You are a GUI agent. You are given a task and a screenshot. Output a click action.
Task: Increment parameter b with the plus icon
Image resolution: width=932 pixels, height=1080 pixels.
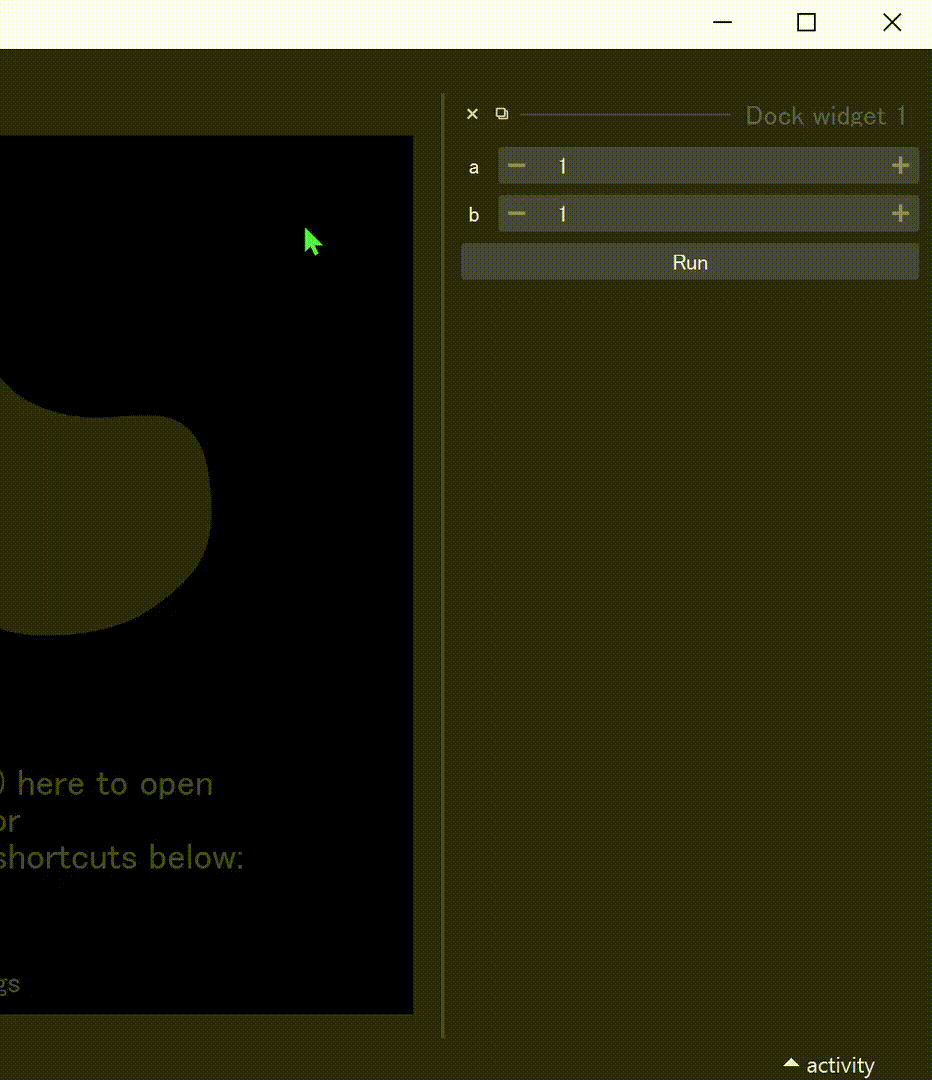[x=899, y=214]
